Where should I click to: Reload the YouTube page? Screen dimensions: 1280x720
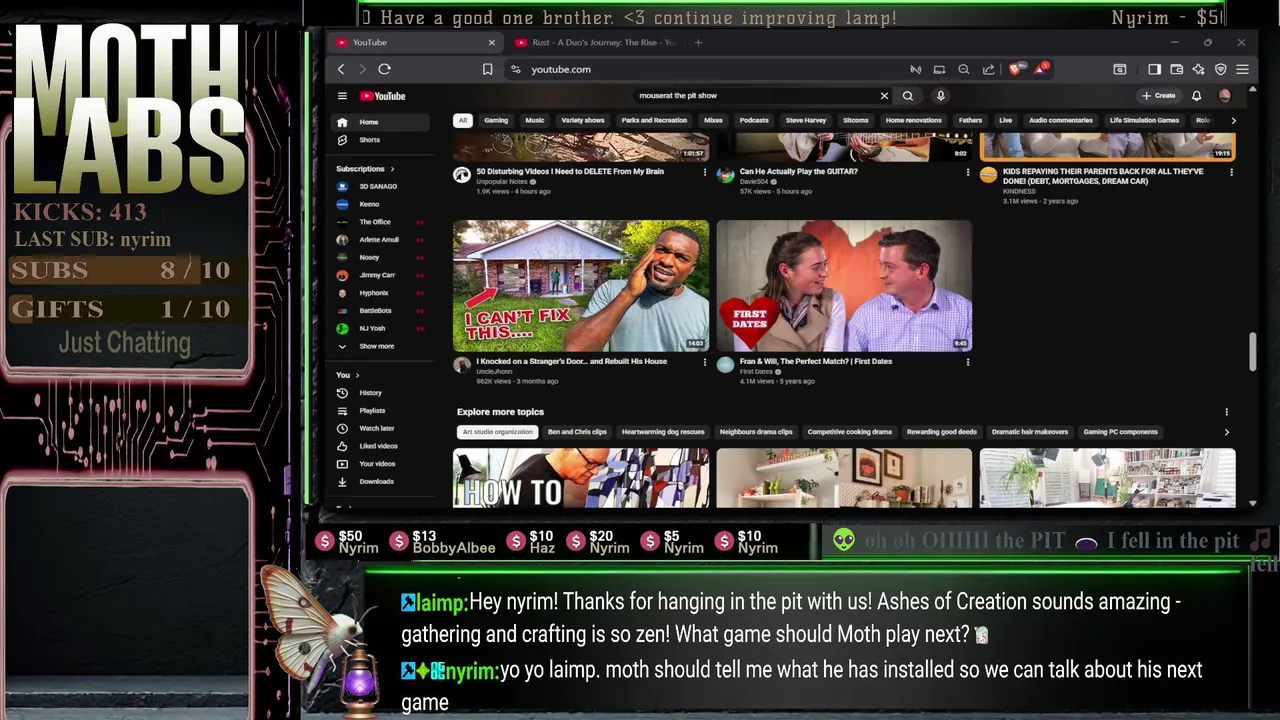pyautogui.click(x=384, y=69)
